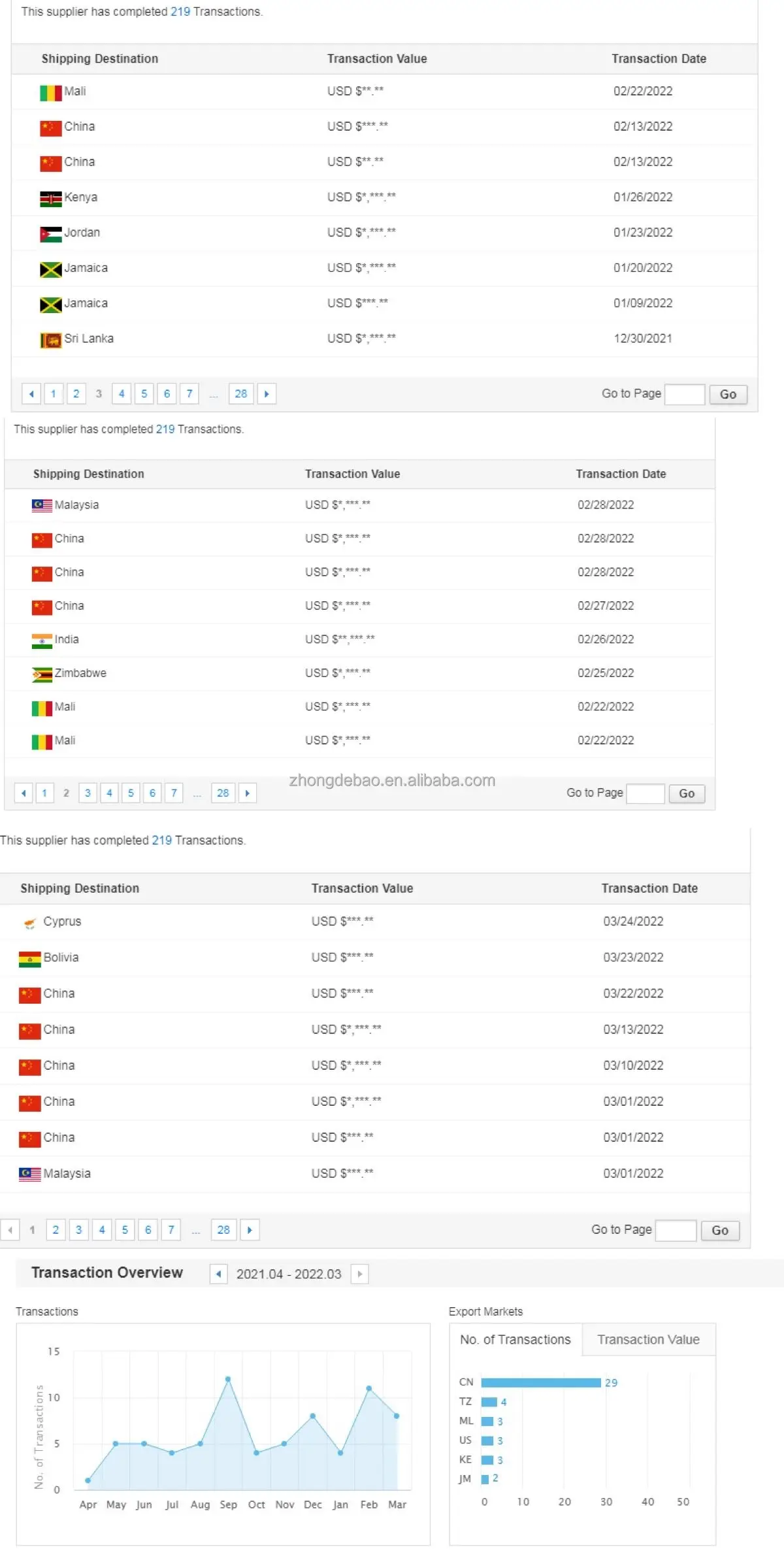Open page 28 in the table listing Cyprus
Screen dimensions: 784x1562
click(x=223, y=1229)
